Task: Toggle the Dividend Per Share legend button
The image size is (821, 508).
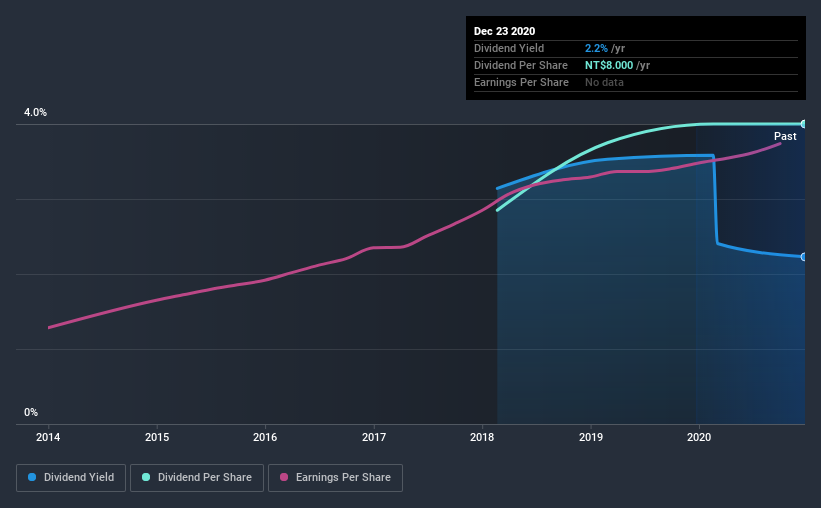Action: 197,478
